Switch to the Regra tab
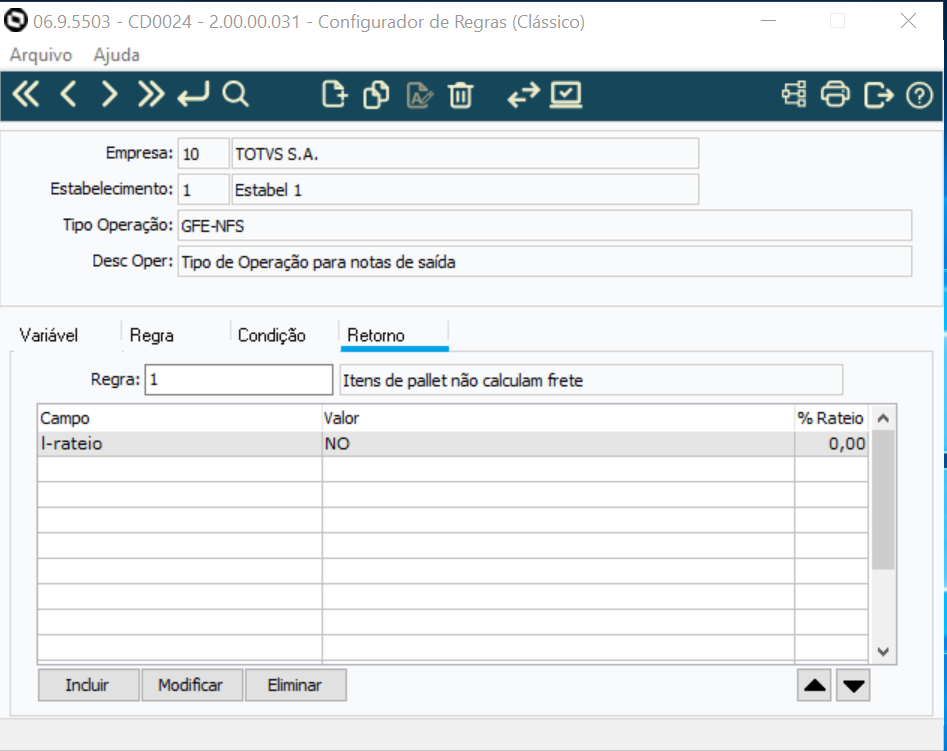Screen dimensions: 947x751 pyautogui.click(x=152, y=335)
